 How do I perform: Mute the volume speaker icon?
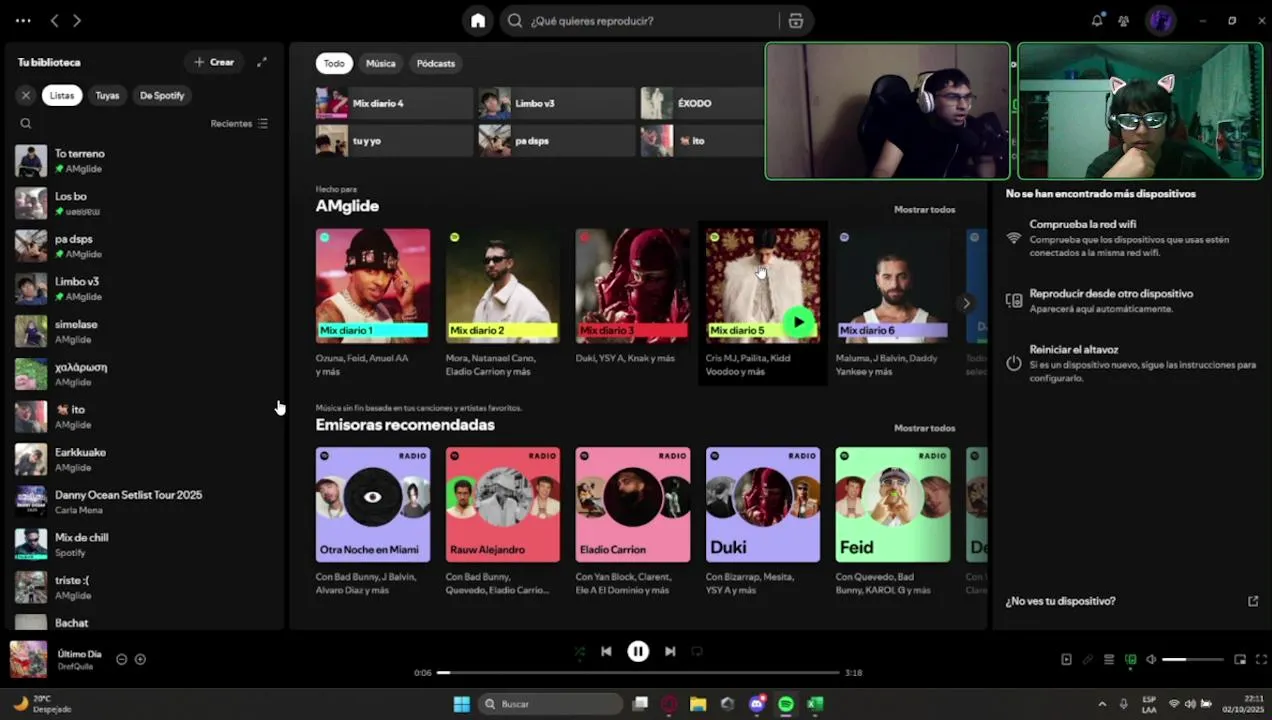click(1151, 659)
